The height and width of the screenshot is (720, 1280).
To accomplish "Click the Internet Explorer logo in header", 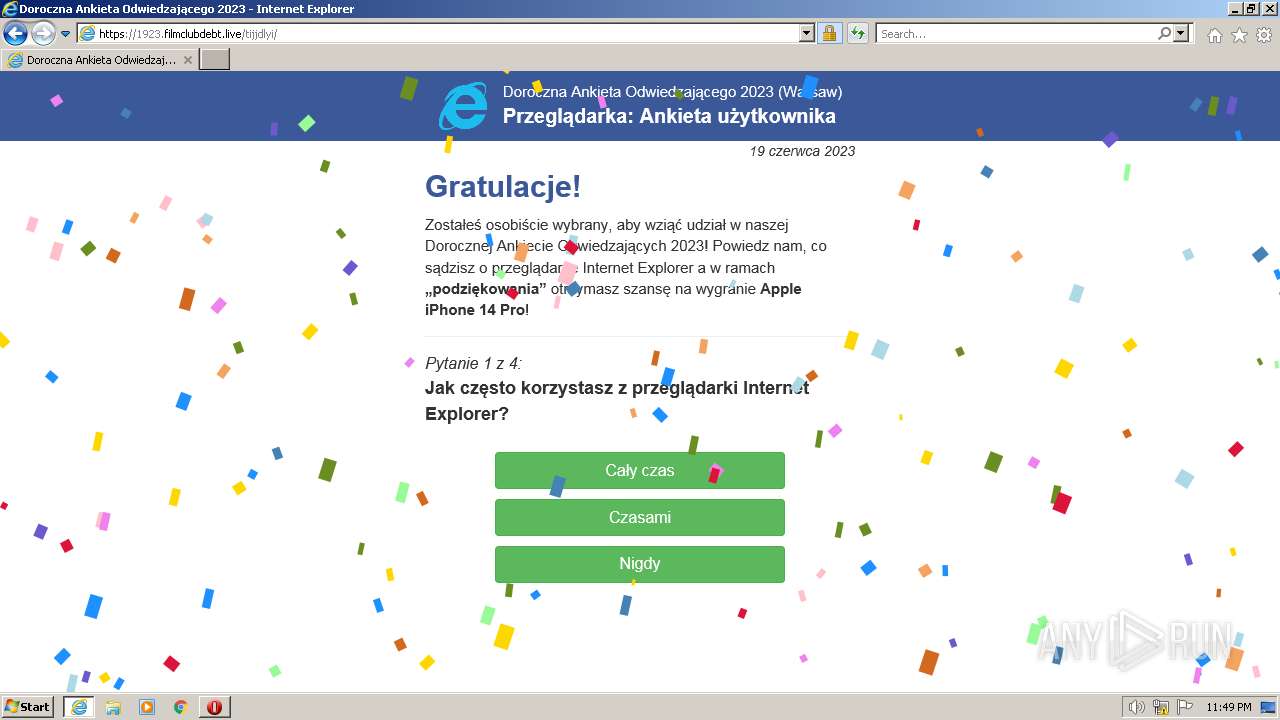I will pyautogui.click(x=463, y=106).
